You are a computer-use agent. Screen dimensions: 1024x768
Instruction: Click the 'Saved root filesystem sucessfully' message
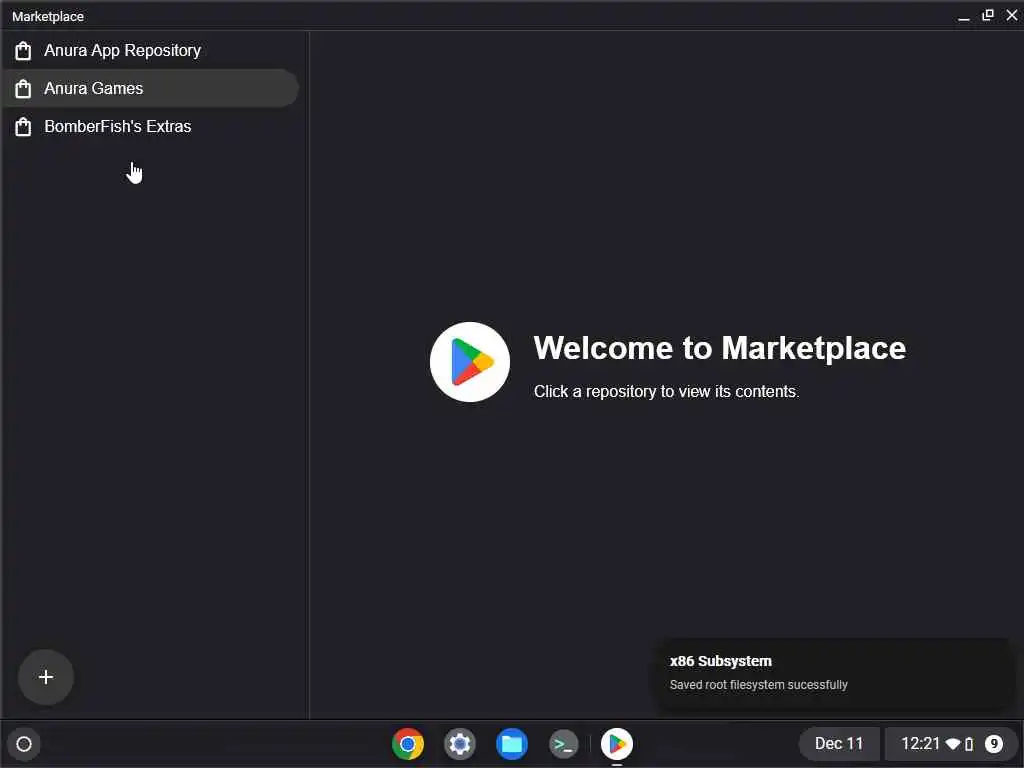(758, 685)
